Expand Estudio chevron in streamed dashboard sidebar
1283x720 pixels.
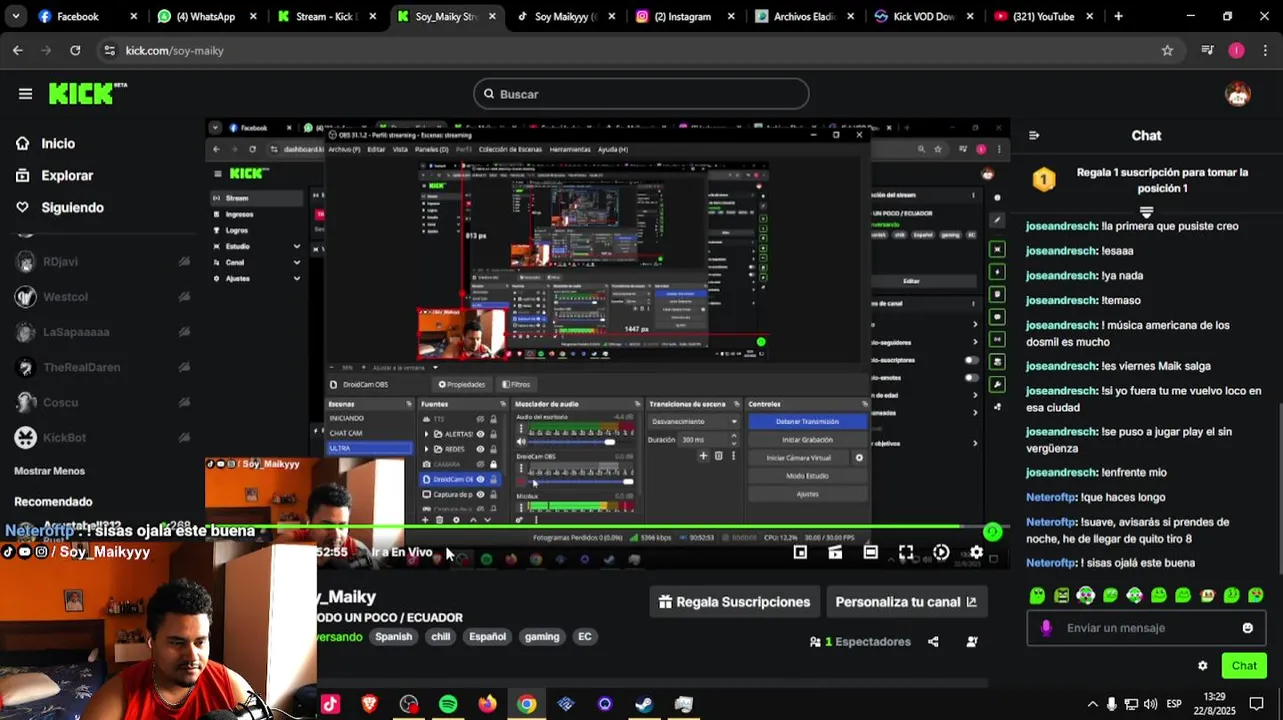pyautogui.click(x=296, y=246)
